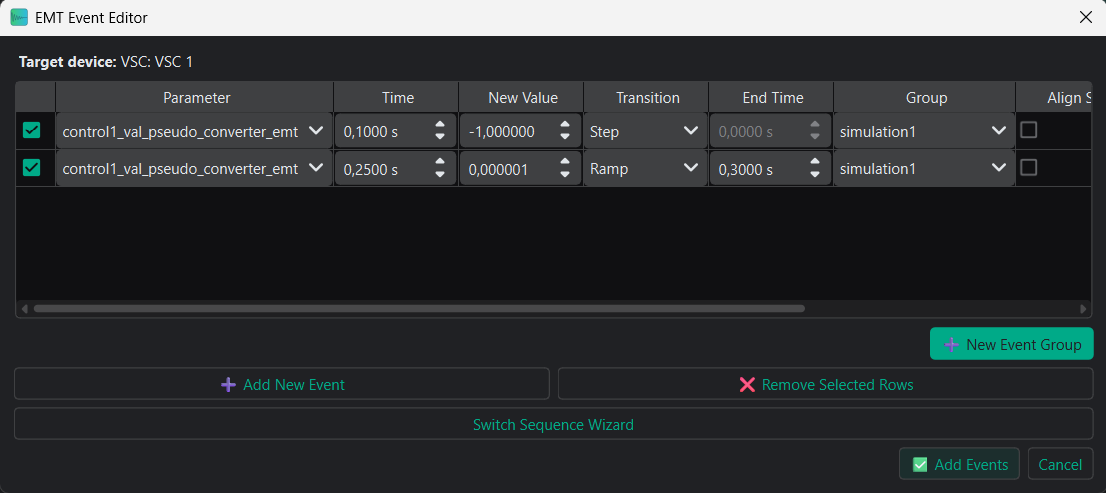Click the plus icon on New Event Group
Viewport: 1106px width, 493px height.
tap(951, 344)
